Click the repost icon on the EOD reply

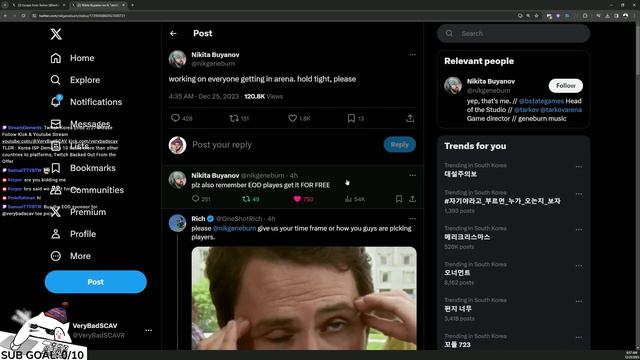(x=246, y=199)
